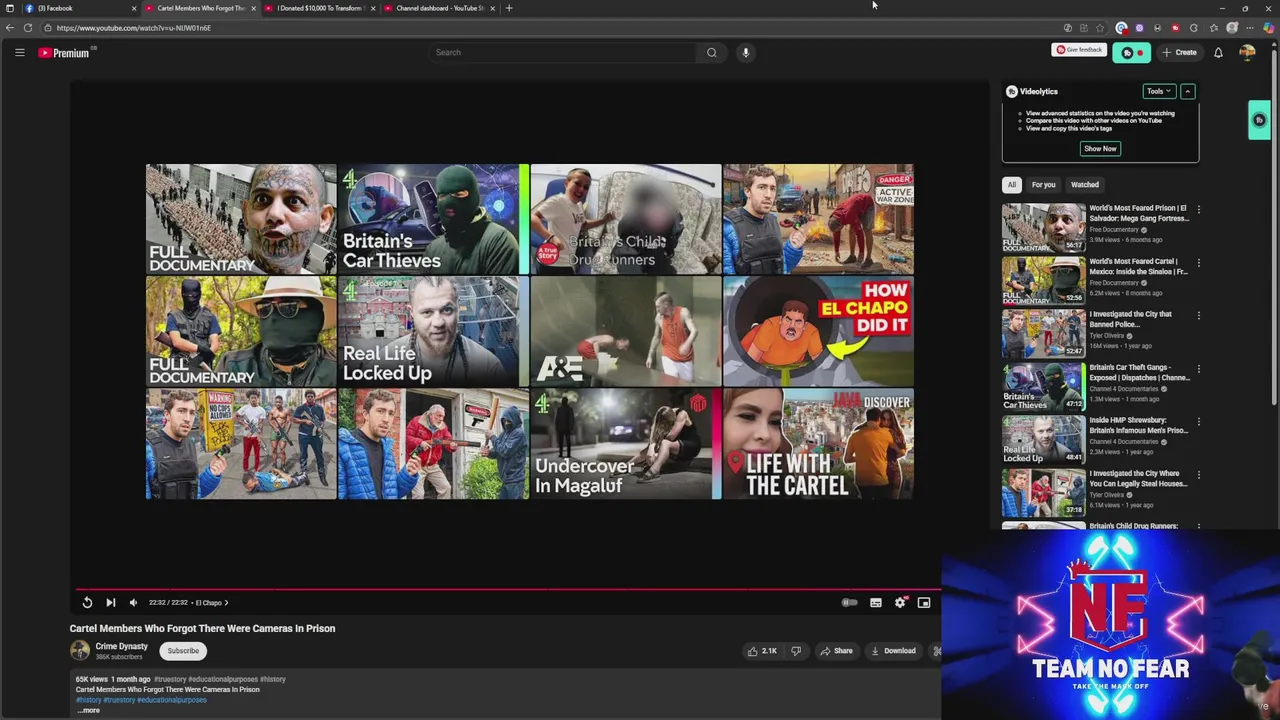1280x720 pixels.
Task: Expand the El Chapo chapter list
Action: (212, 603)
